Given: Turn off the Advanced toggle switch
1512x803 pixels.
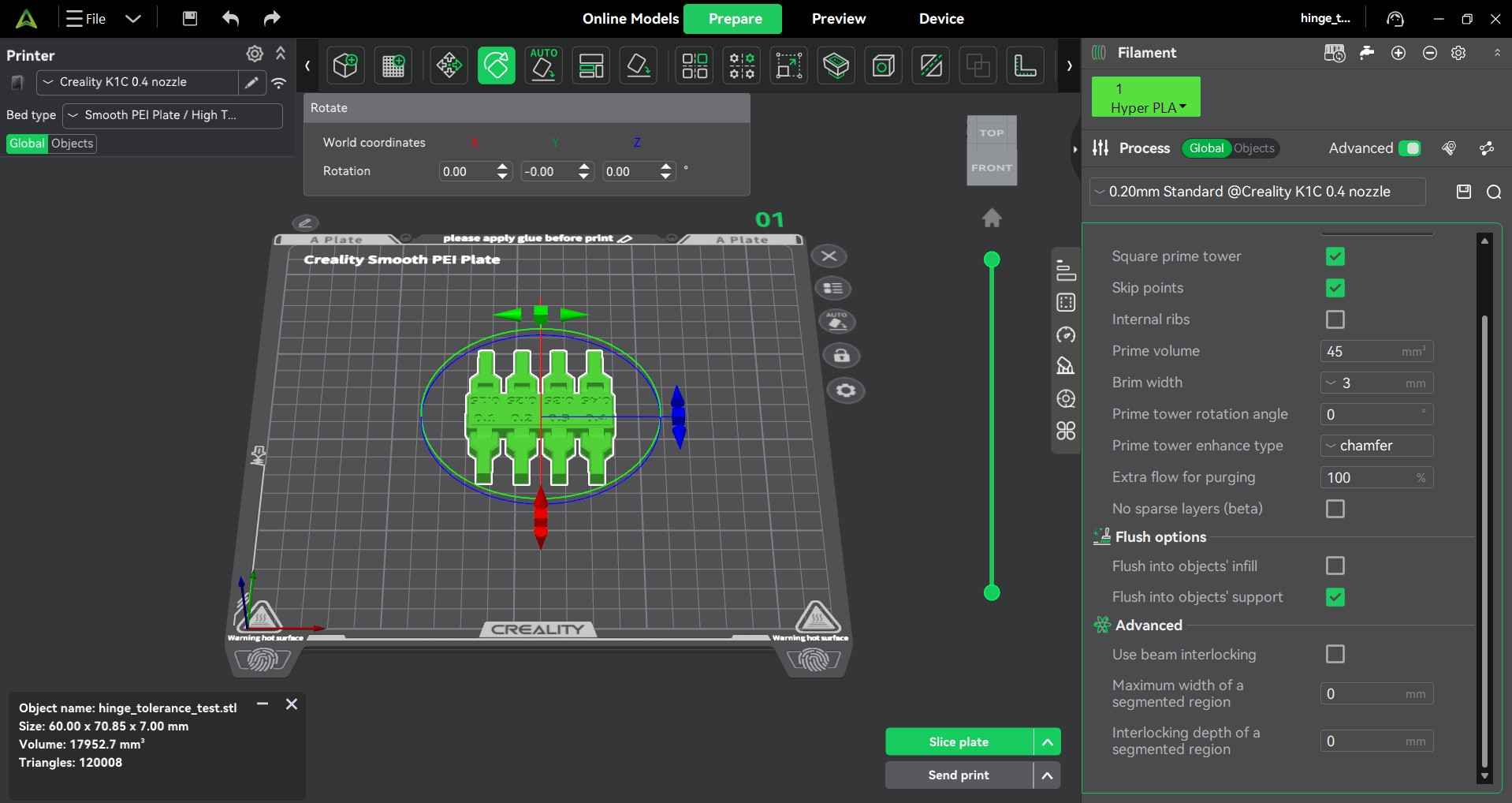Looking at the screenshot, I should click(1409, 148).
